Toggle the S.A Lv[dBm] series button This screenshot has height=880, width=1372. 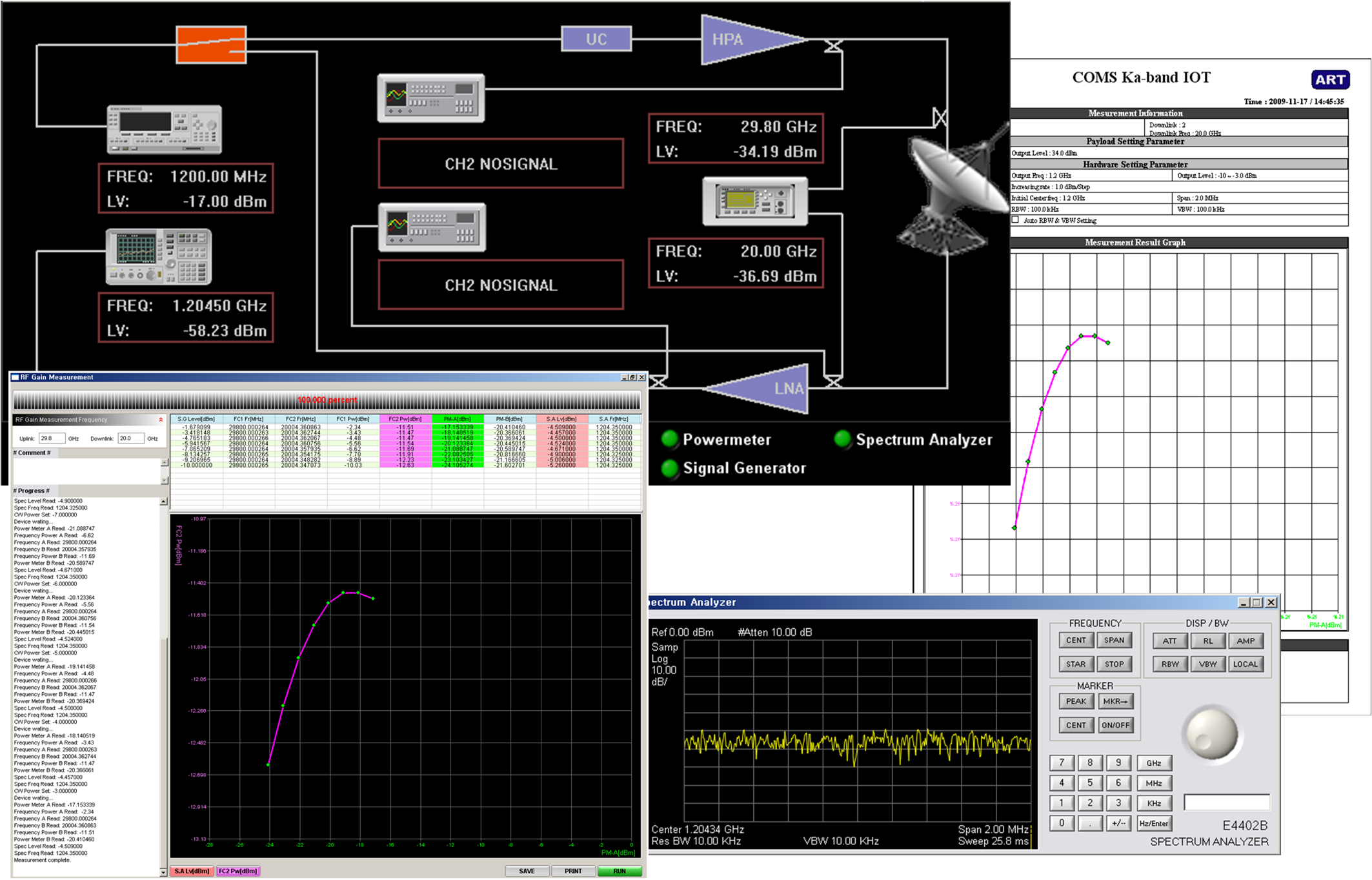[192, 871]
